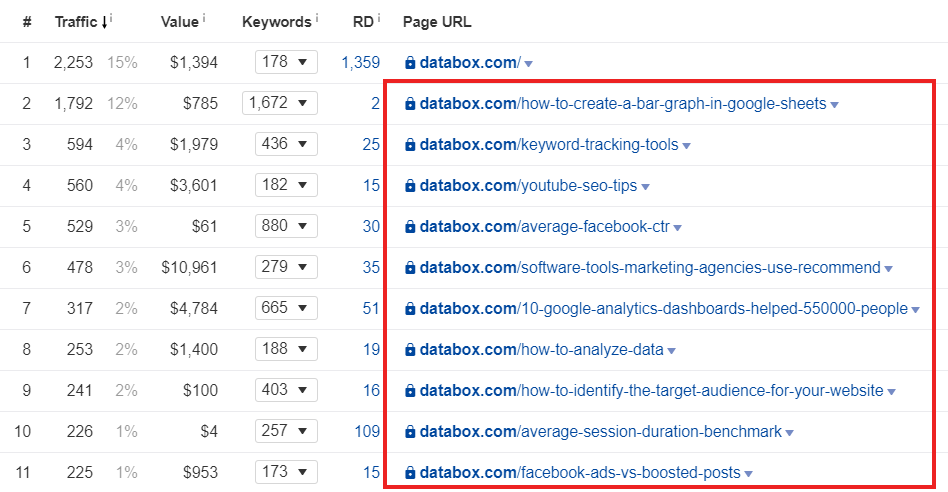The height and width of the screenshot is (492, 948).
Task: Click the lock icon for databox.com homepage row
Action: (409, 63)
